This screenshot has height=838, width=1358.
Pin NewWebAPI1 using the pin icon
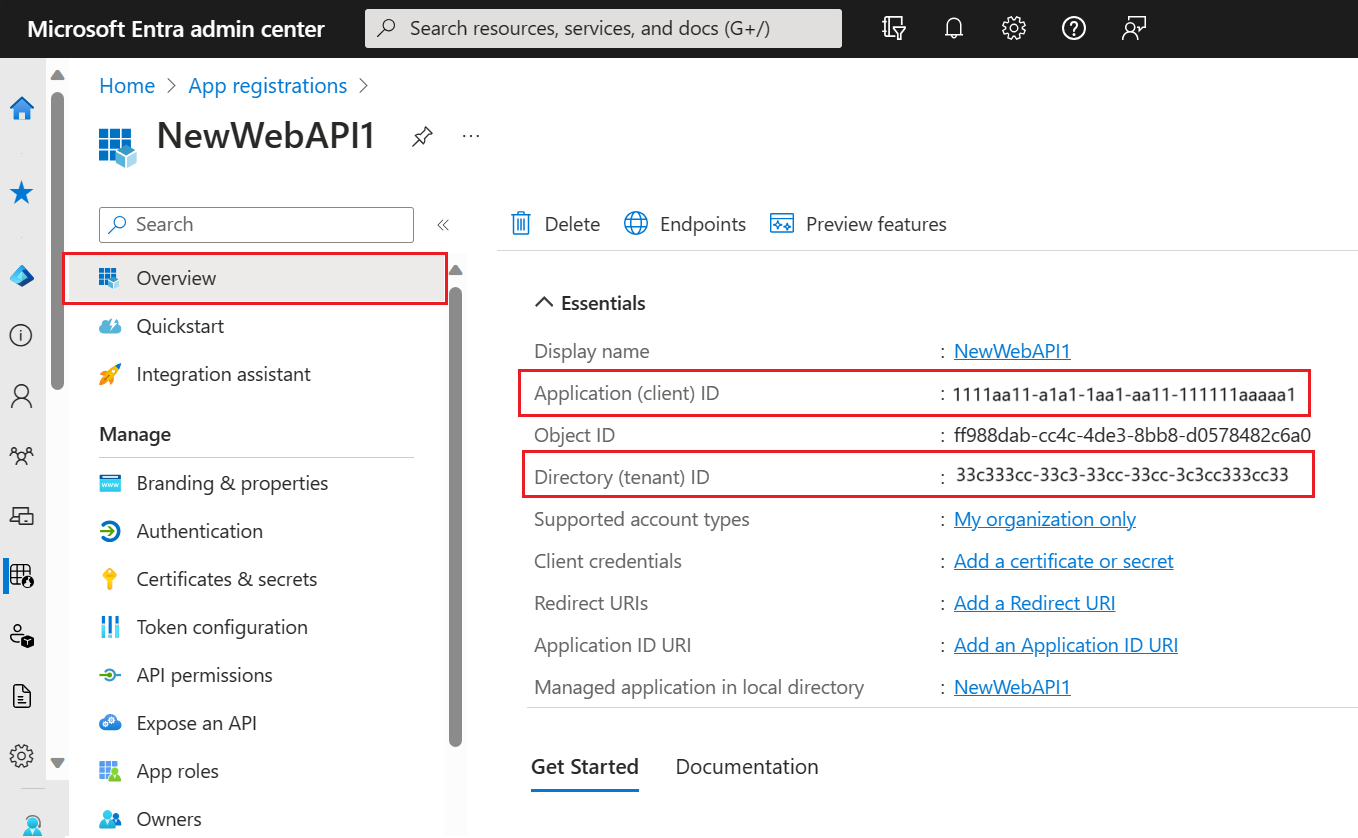(x=422, y=137)
